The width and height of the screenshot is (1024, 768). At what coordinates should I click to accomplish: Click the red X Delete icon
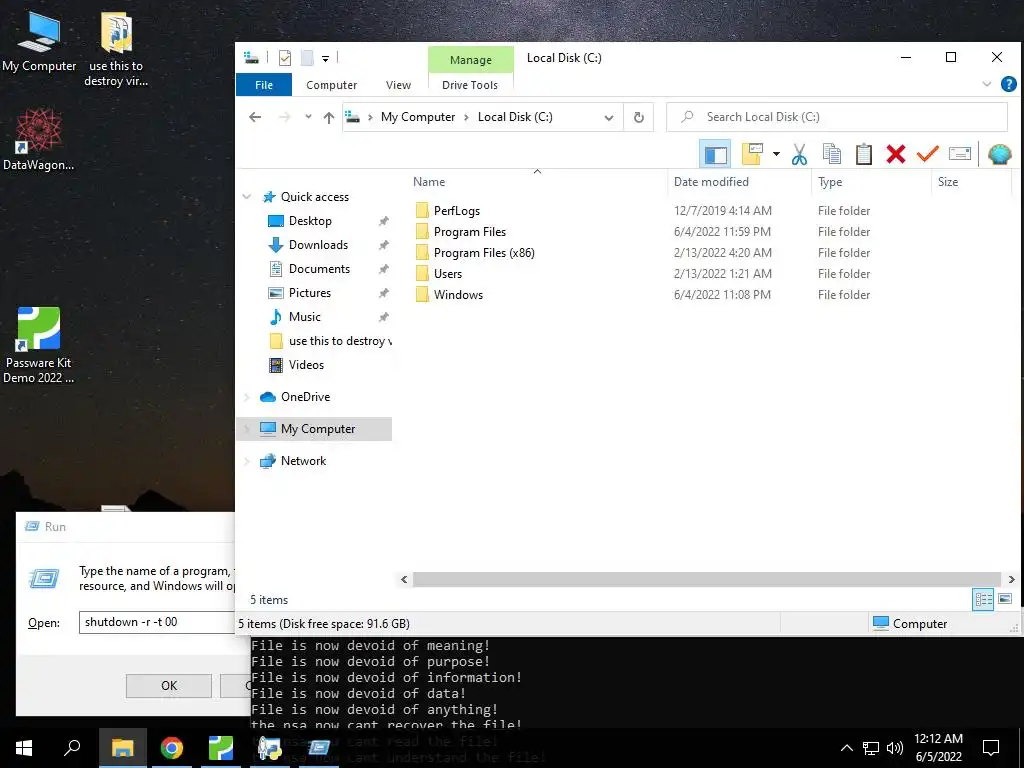pos(895,155)
